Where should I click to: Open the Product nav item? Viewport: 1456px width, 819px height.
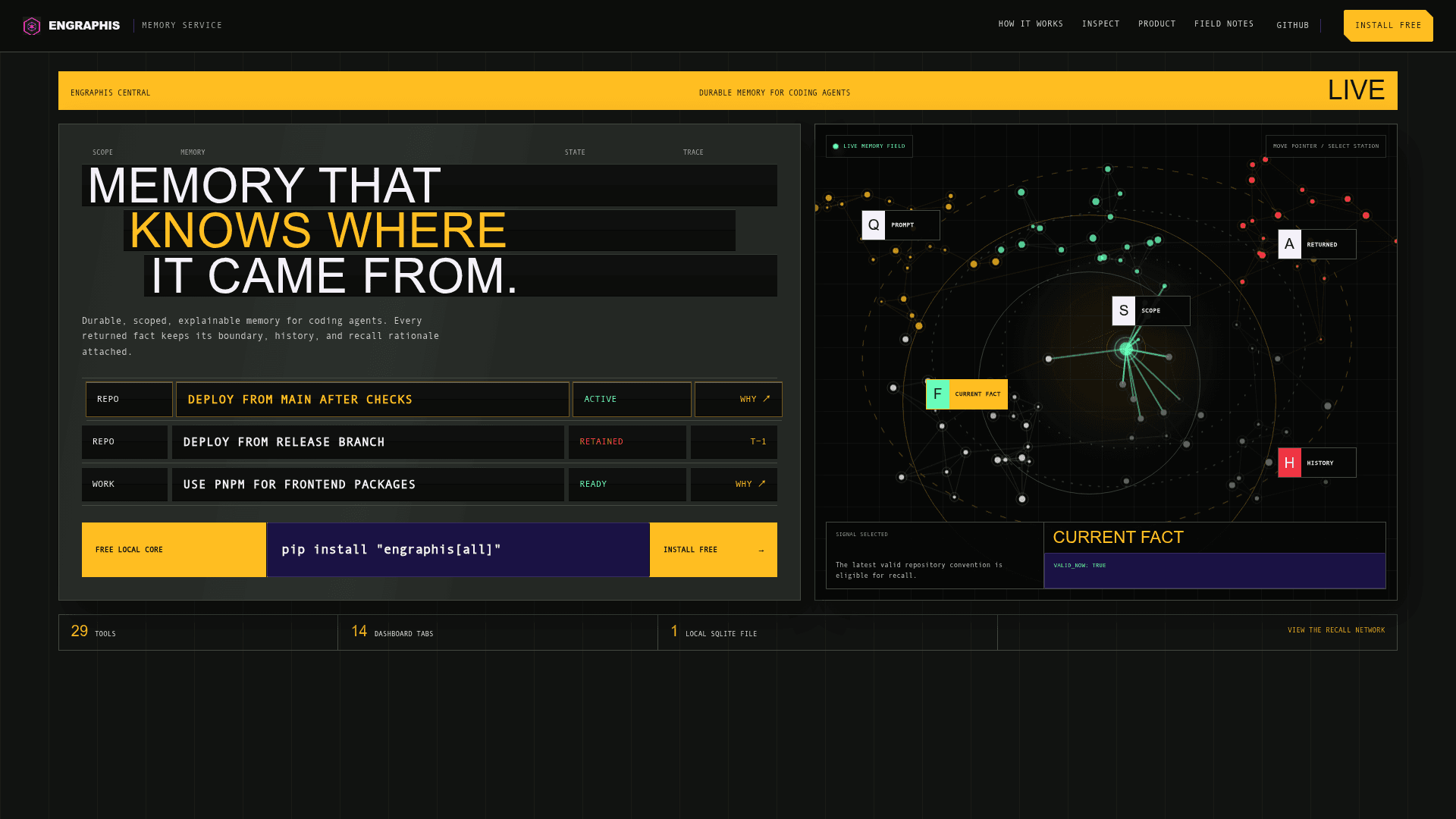[1156, 24]
